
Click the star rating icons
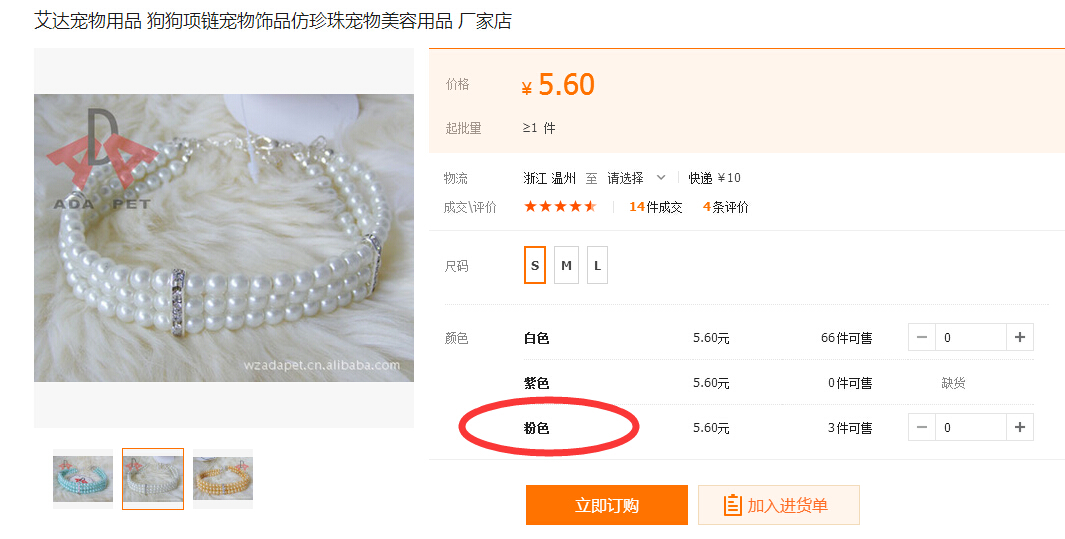(560, 207)
